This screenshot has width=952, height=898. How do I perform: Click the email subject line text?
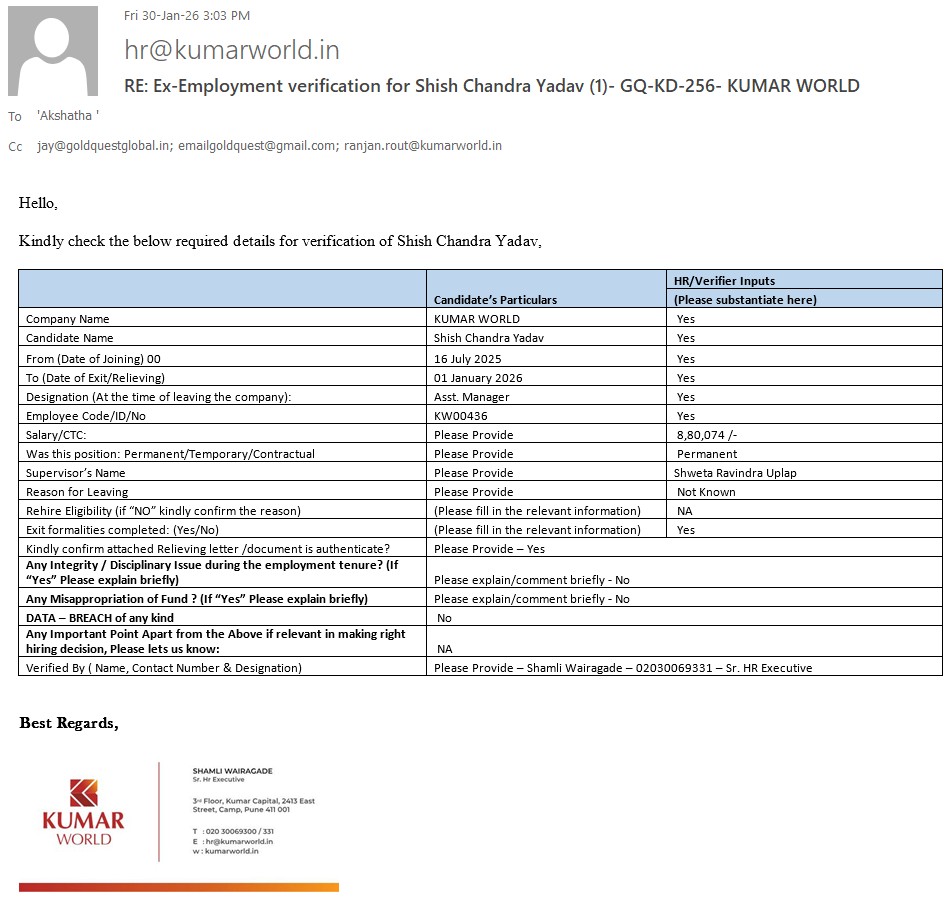pyautogui.click(x=491, y=86)
